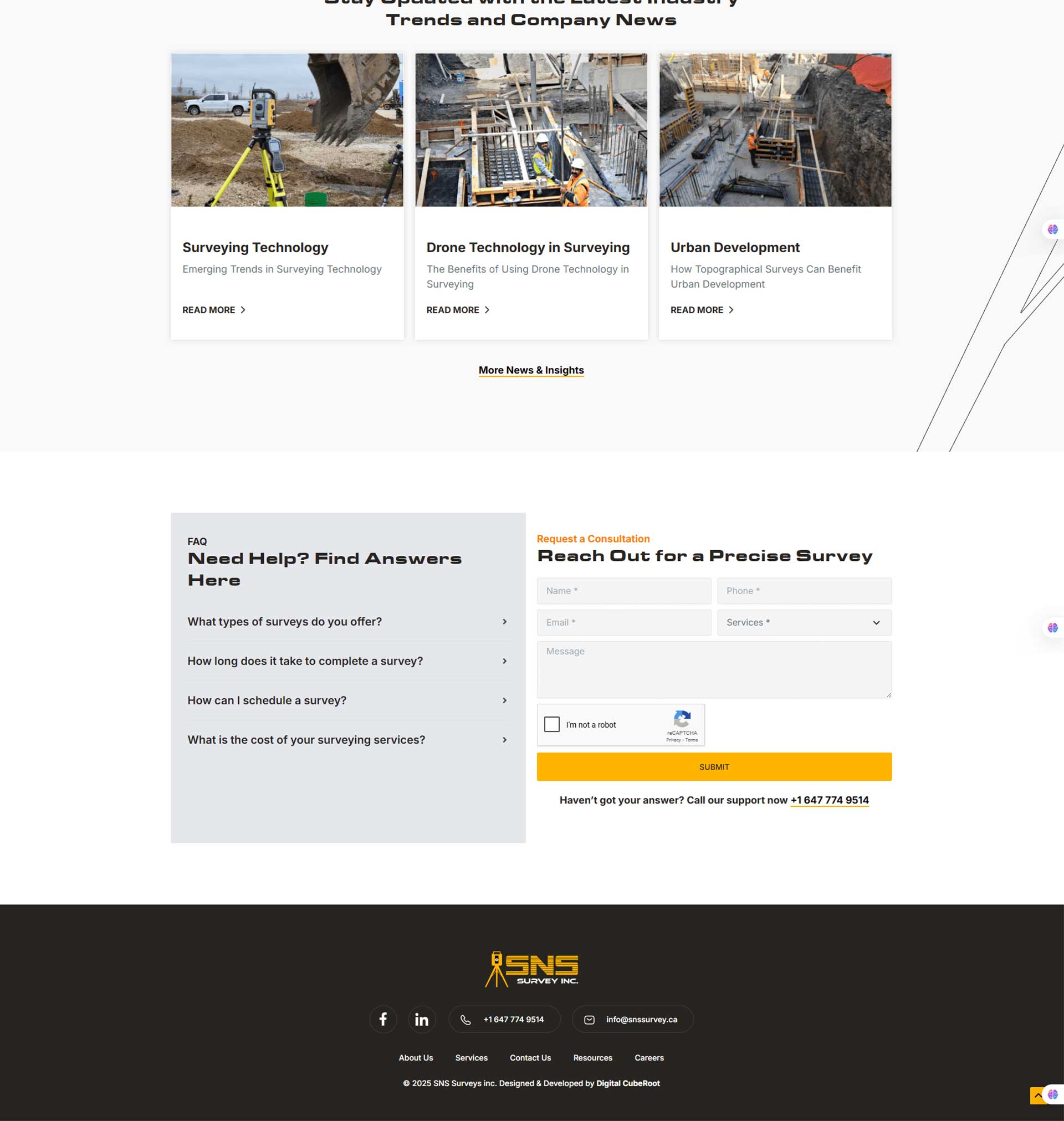Open the Careers footer menu item
The height and width of the screenshot is (1121, 1064).
click(x=649, y=1057)
